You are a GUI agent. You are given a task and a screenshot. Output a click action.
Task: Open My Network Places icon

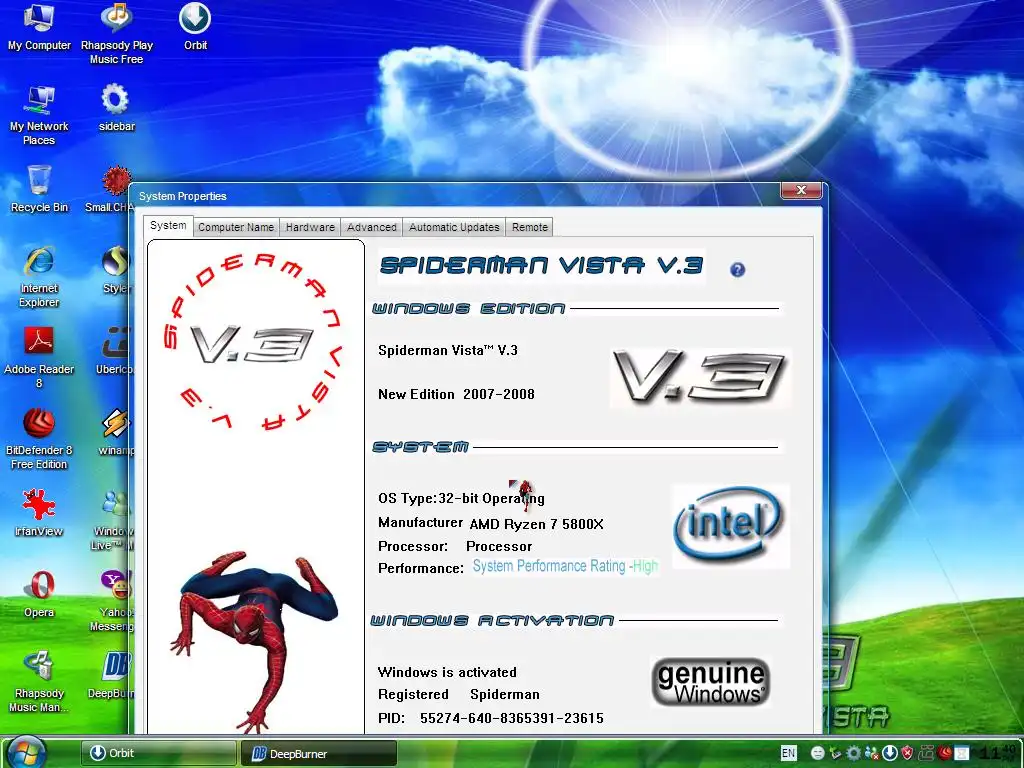click(x=39, y=115)
